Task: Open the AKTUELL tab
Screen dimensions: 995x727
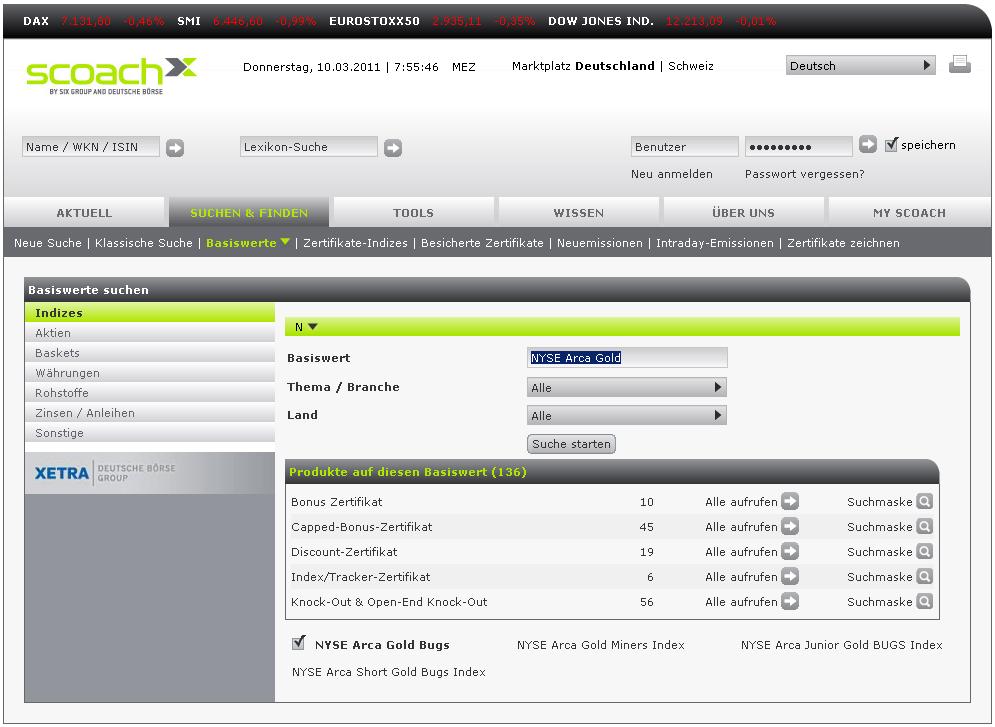Action: coord(84,213)
